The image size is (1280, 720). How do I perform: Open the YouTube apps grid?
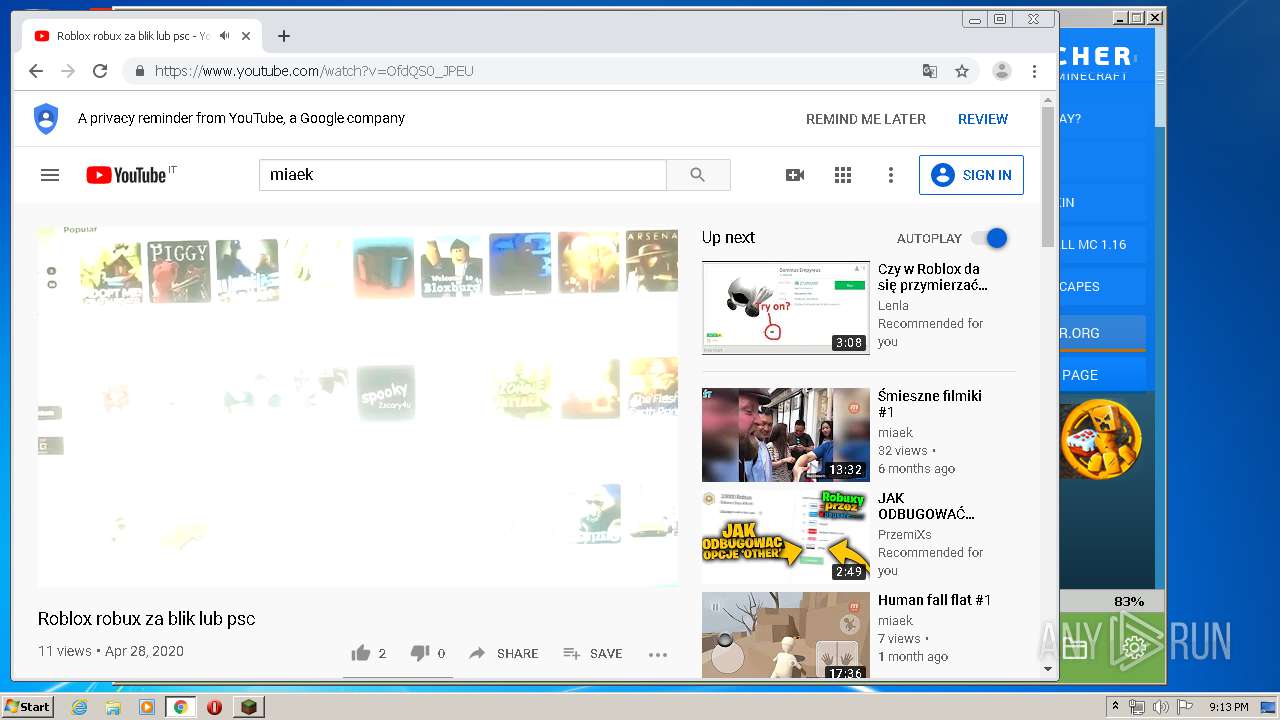click(843, 175)
